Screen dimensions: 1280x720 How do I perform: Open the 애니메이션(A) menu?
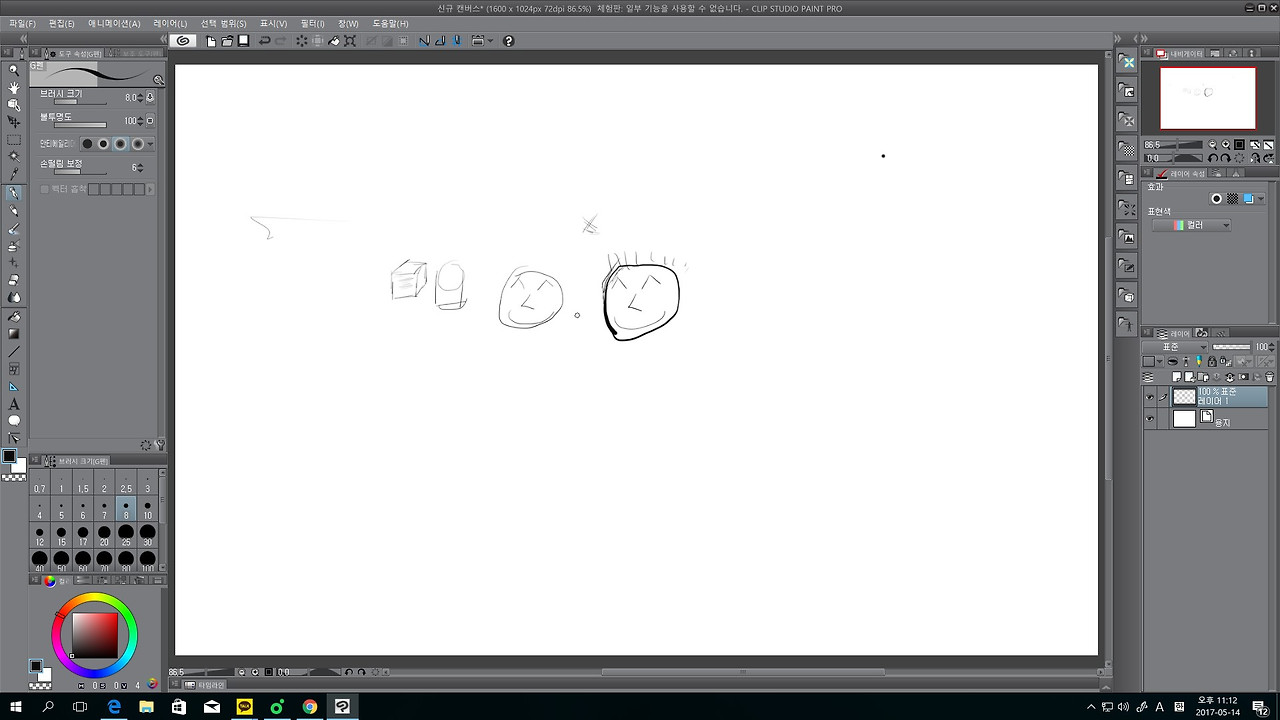pos(114,23)
